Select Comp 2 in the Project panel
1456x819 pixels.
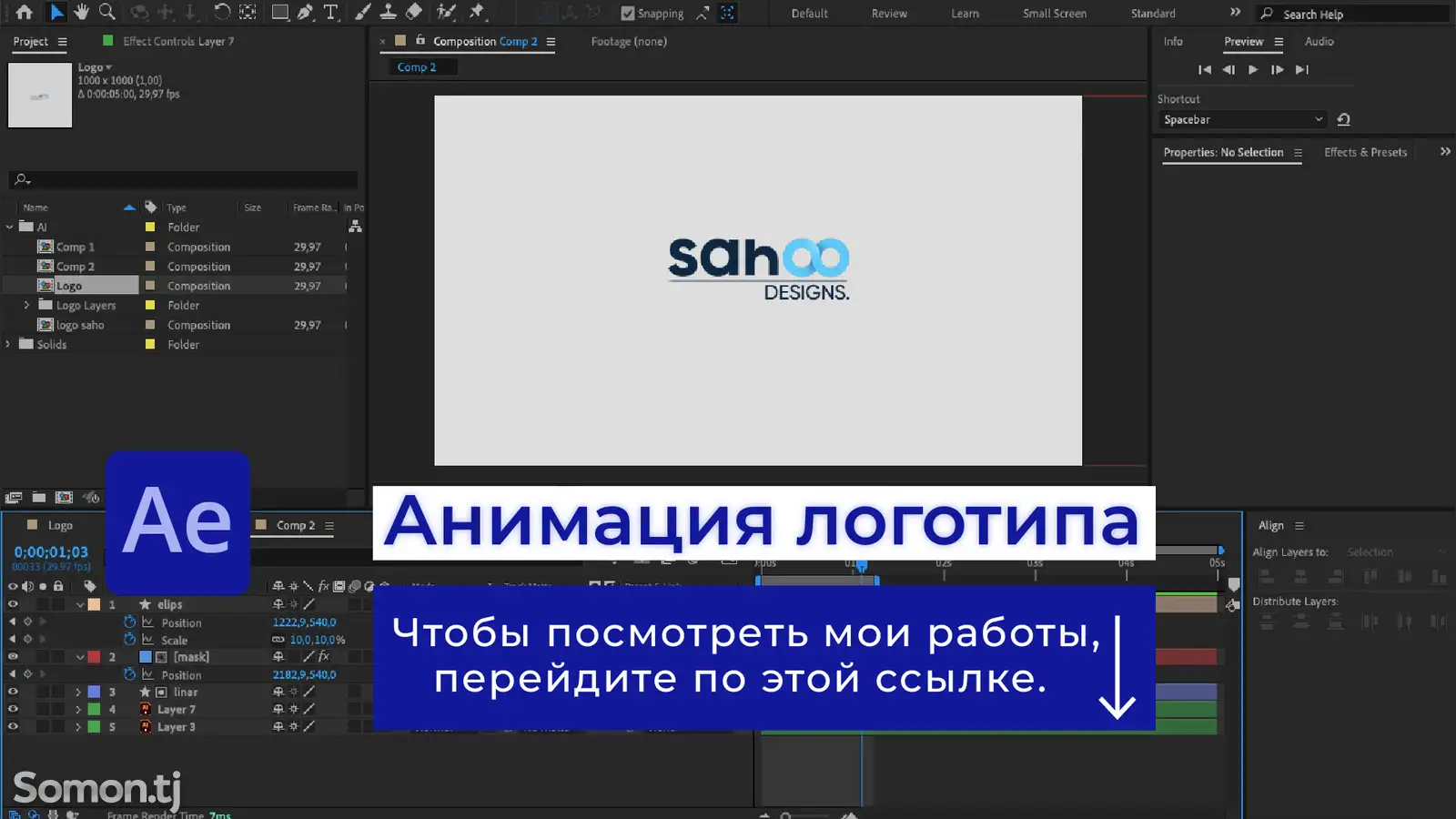click(x=76, y=267)
